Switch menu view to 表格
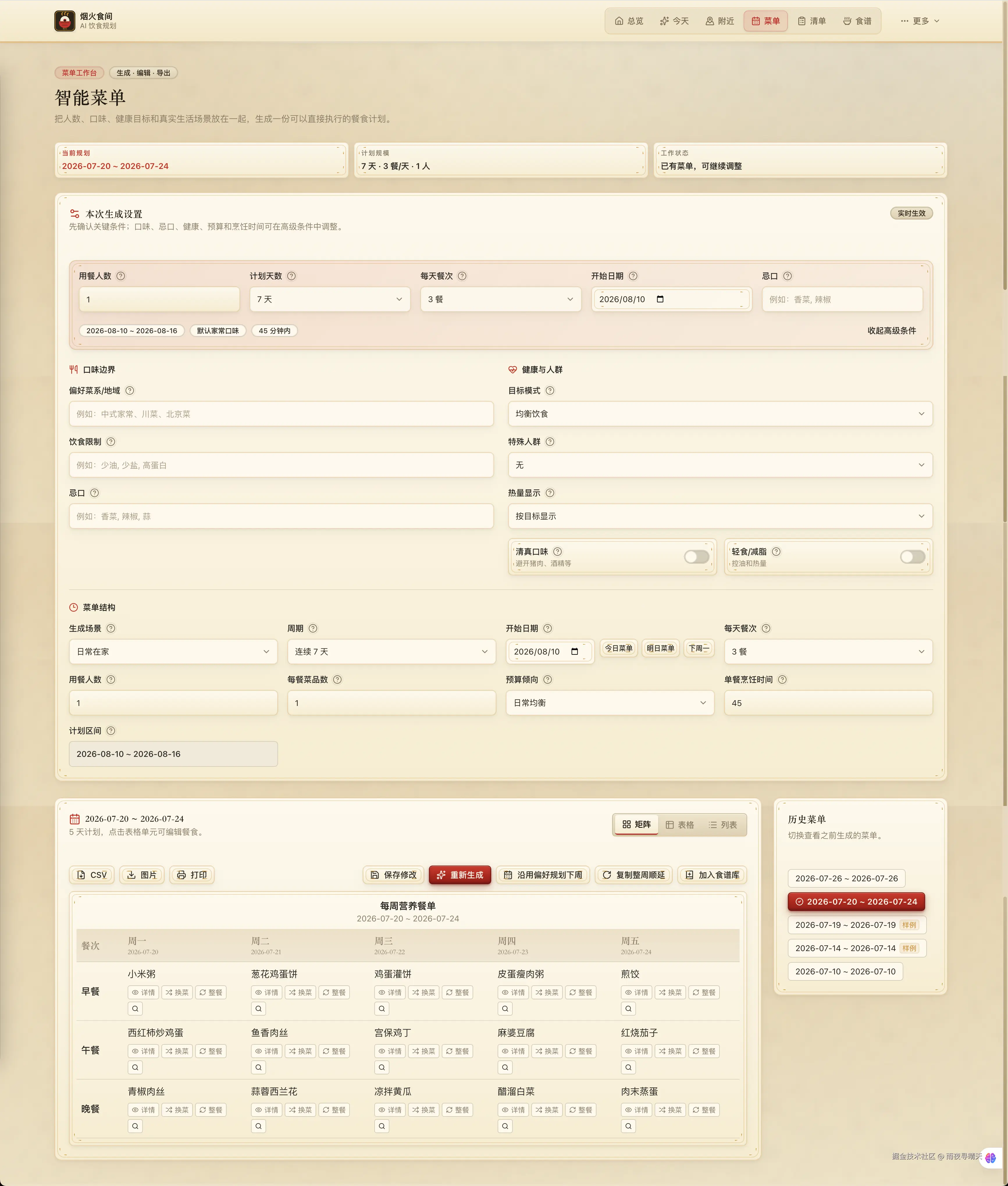The image size is (1008, 1186). 679,825
